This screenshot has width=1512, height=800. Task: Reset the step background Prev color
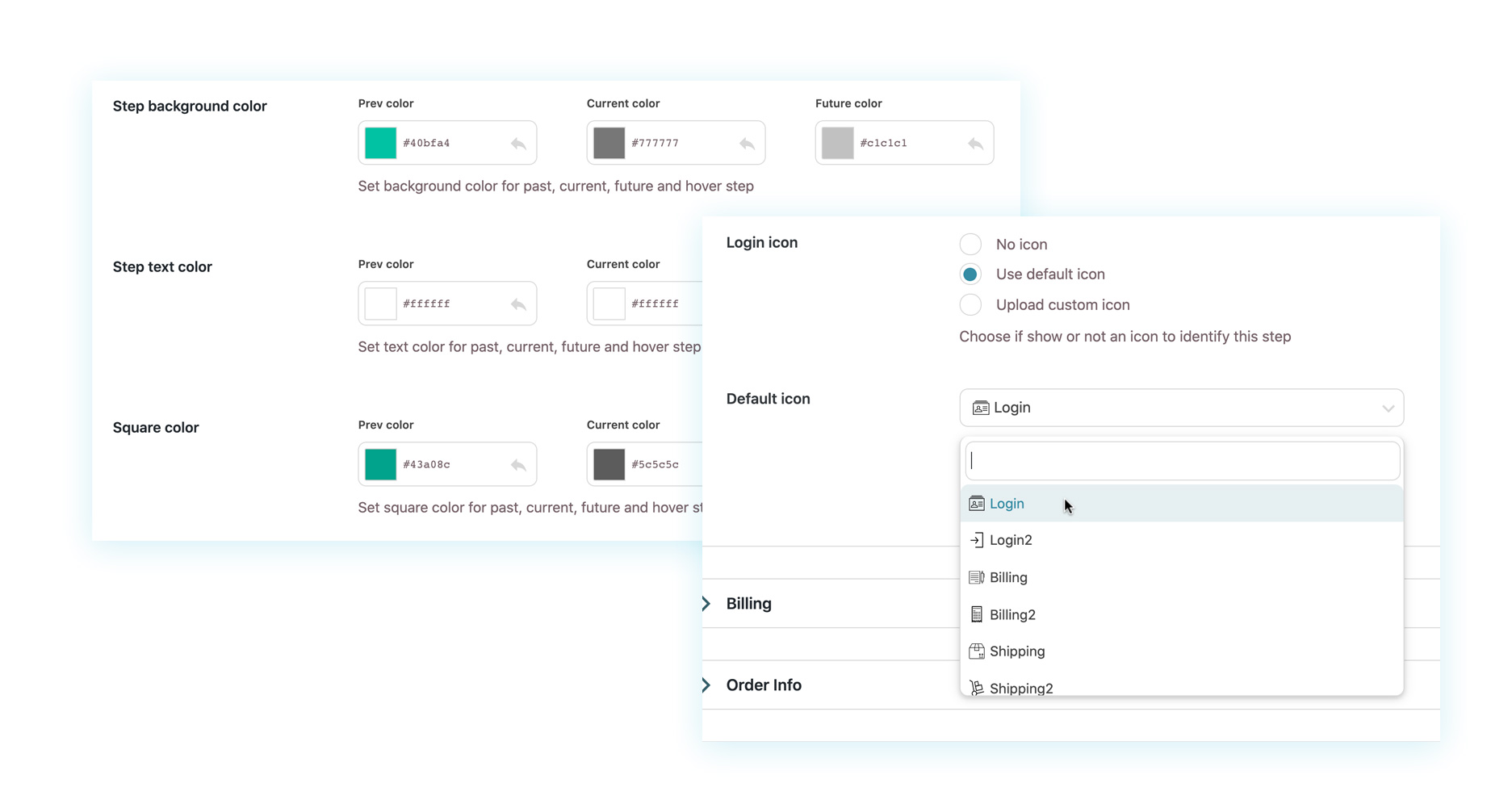(x=518, y=144)
